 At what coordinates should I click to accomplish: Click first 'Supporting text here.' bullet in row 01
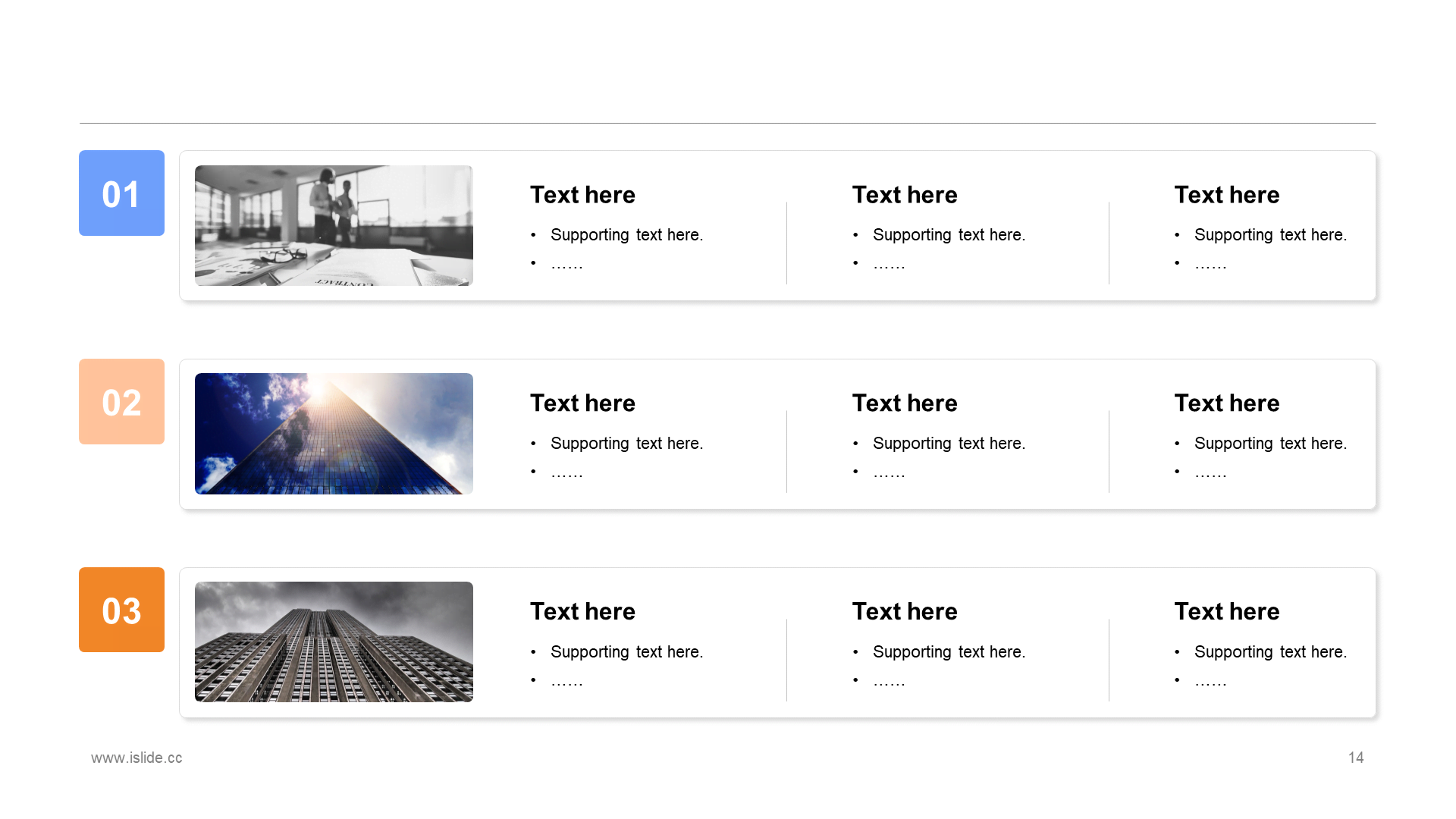tap(627, 235)
